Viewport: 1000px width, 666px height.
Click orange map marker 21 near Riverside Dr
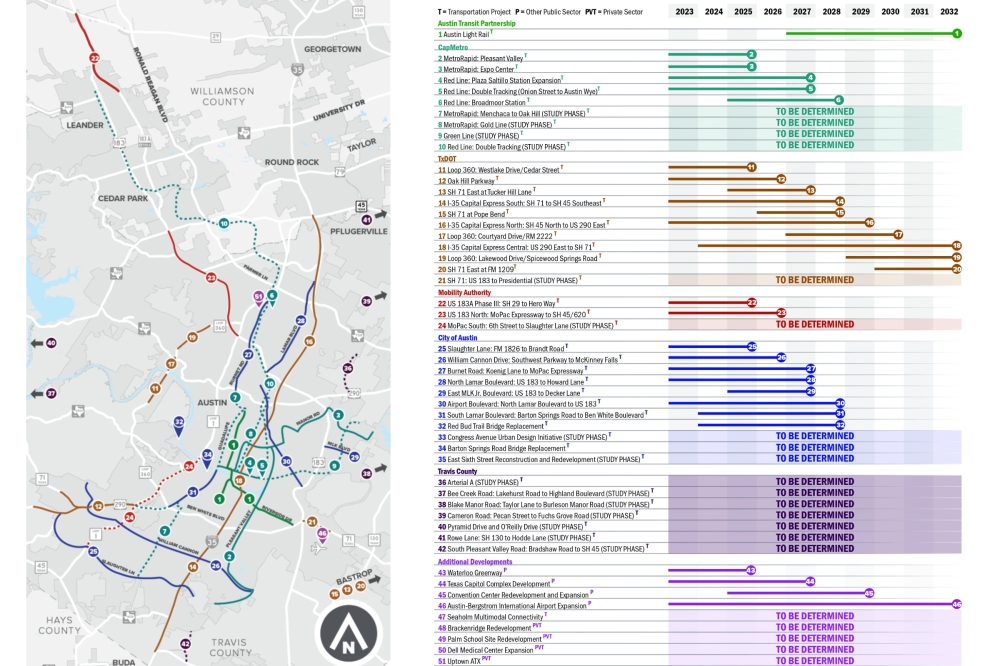(312, 522)
